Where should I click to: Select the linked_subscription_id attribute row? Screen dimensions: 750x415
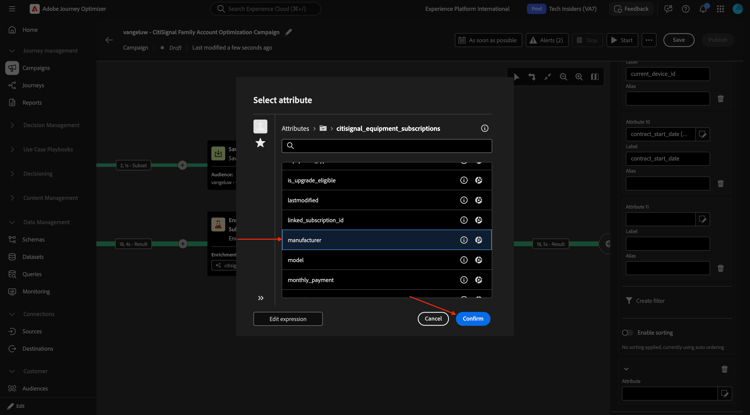tap(386, 220)
